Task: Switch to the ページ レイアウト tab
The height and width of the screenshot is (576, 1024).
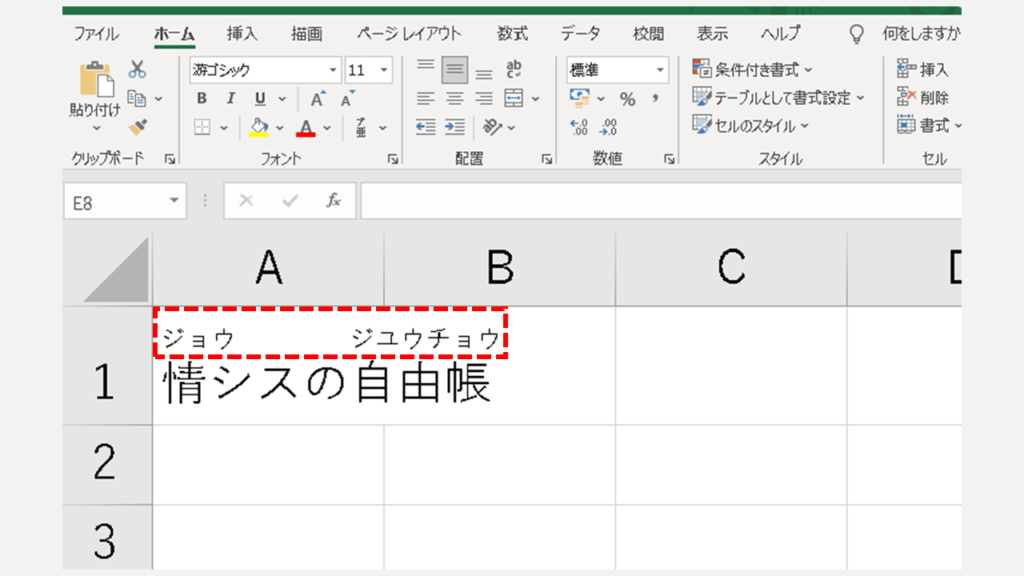Action: (409, 34)
